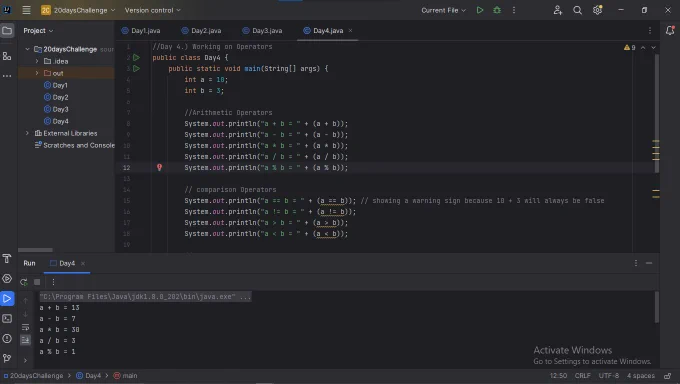
Task: Show more tool windows ellipsis in left bar
Action: 7,76
